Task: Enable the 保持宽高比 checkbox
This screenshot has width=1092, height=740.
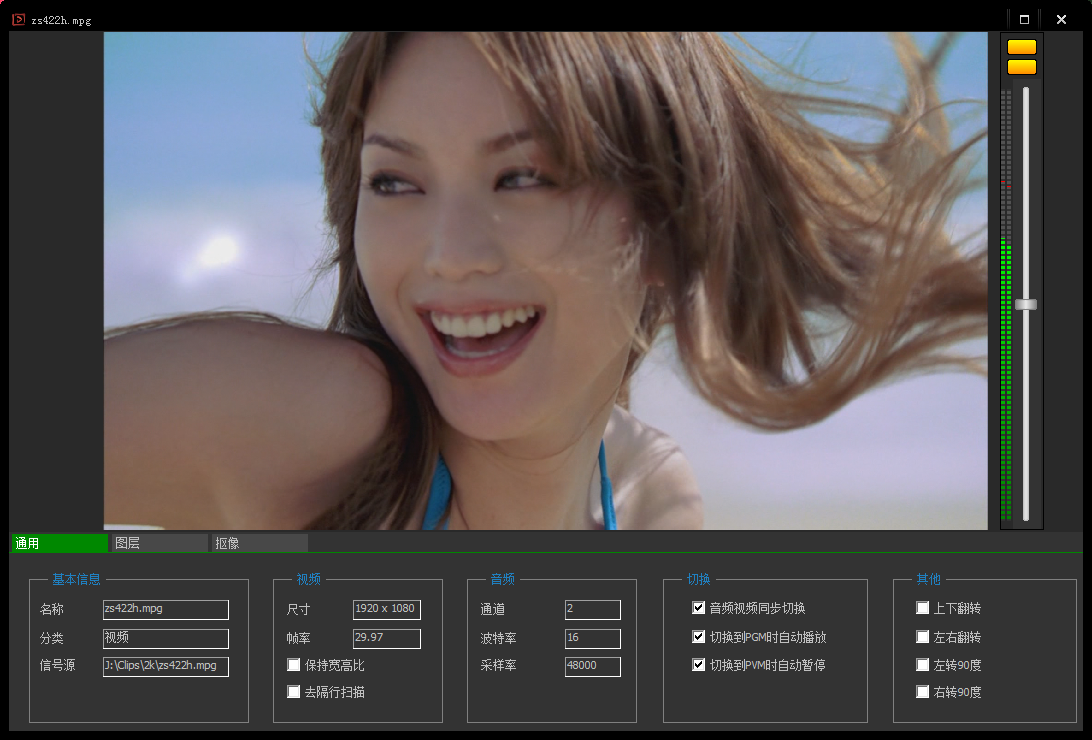Action: tap(294, 665)
